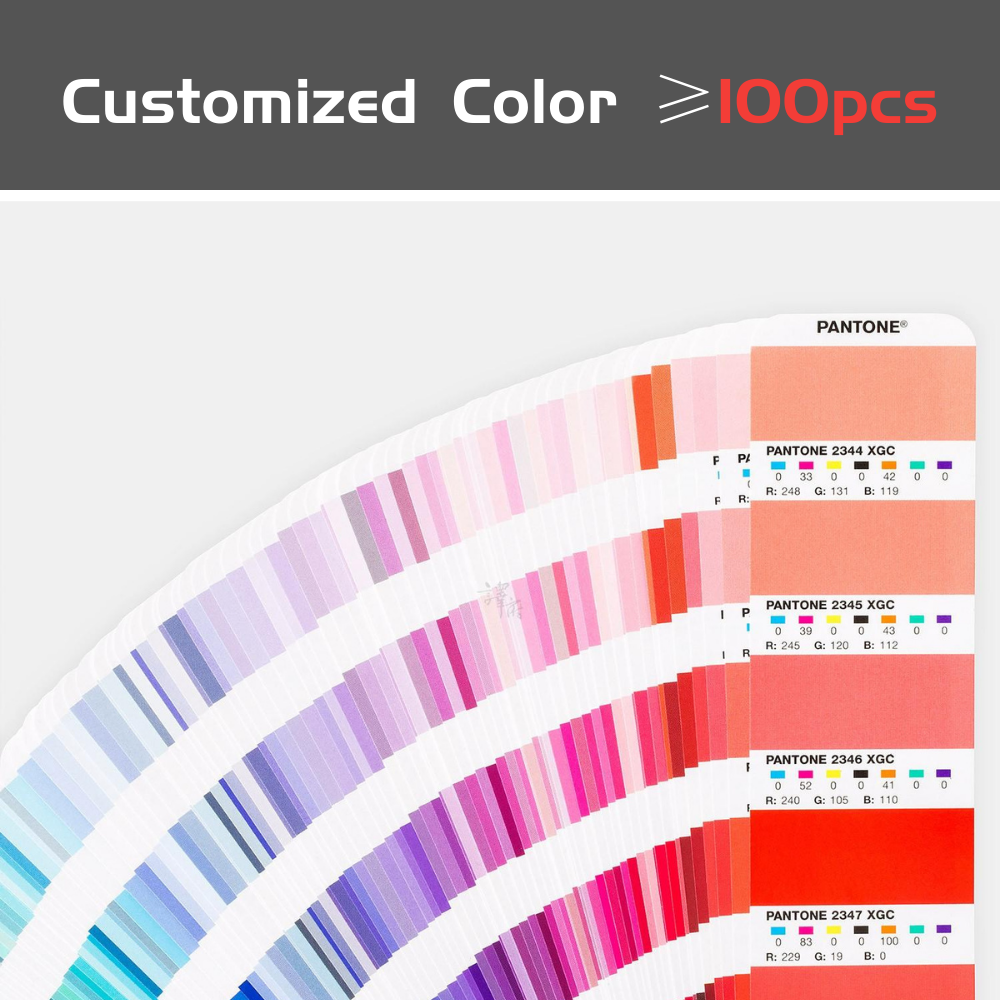Click the cyan ink square under PANTONE 2344
The width and height of the screenshot is (1000, 1000).
(777, 465)
